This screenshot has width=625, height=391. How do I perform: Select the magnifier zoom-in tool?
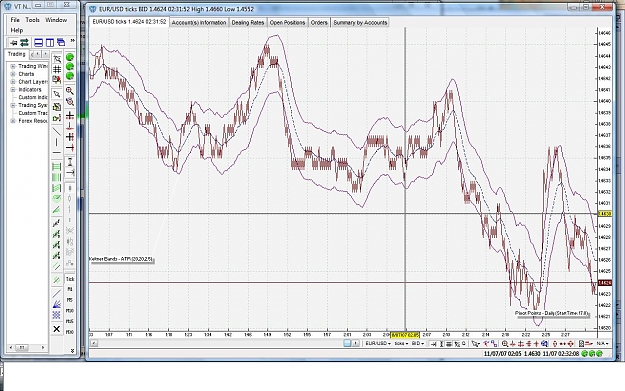70,91
